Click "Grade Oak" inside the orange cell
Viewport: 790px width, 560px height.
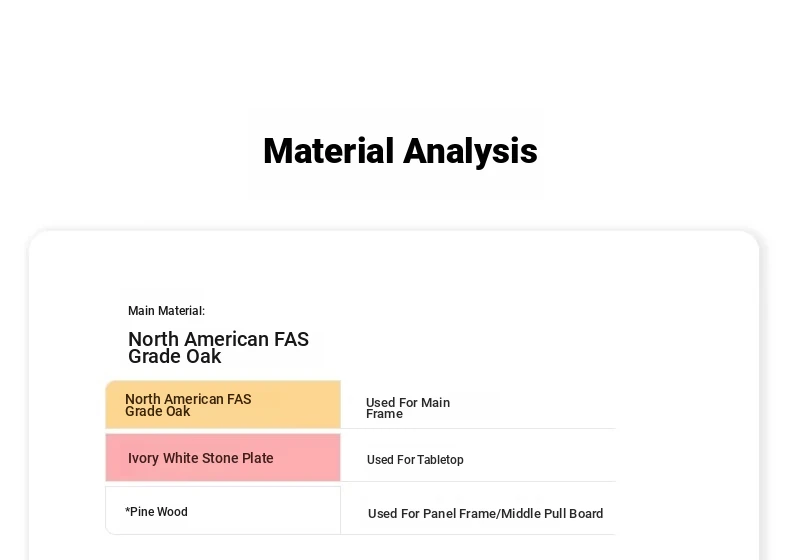(x=157, y=412)
